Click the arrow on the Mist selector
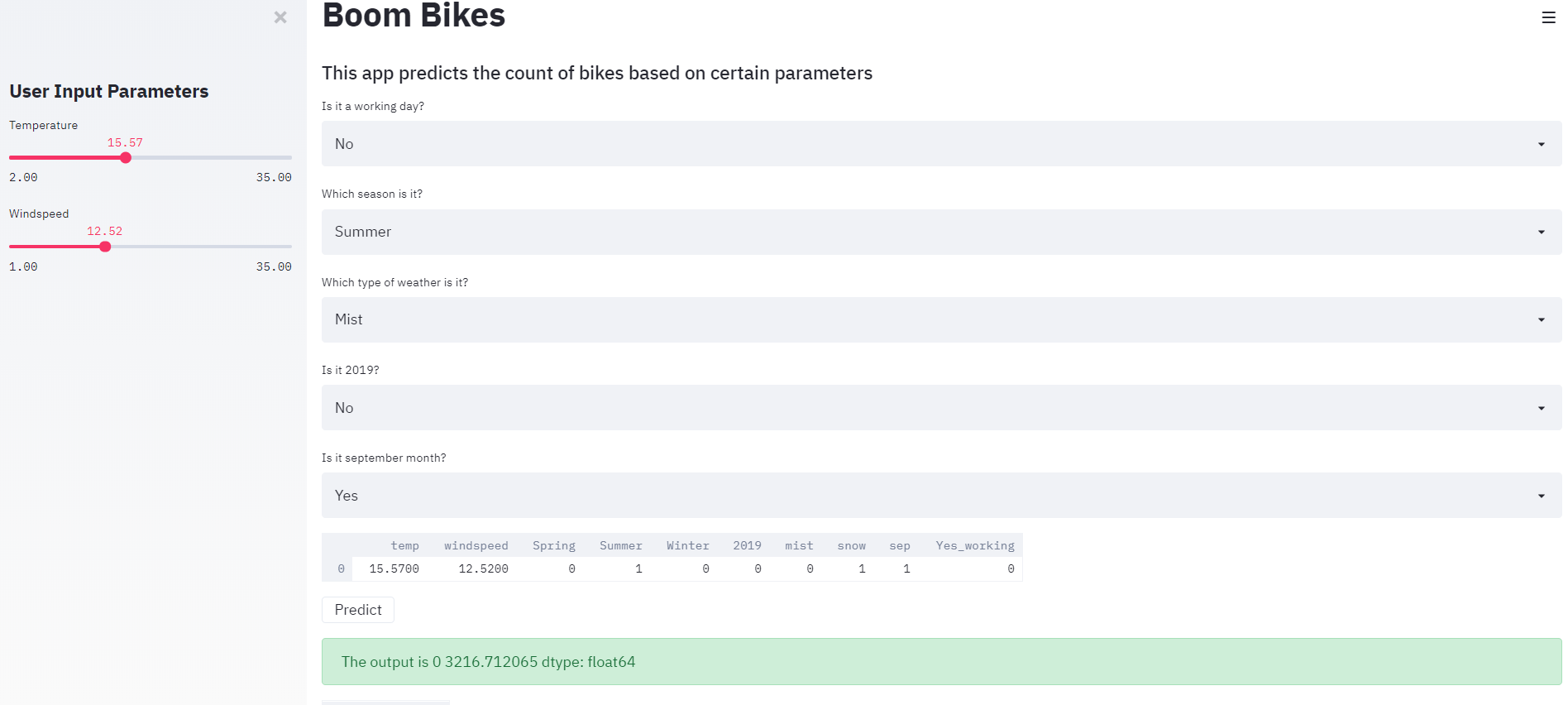The height and width of the screenshot is (705, 1568). click(1540, 319)
